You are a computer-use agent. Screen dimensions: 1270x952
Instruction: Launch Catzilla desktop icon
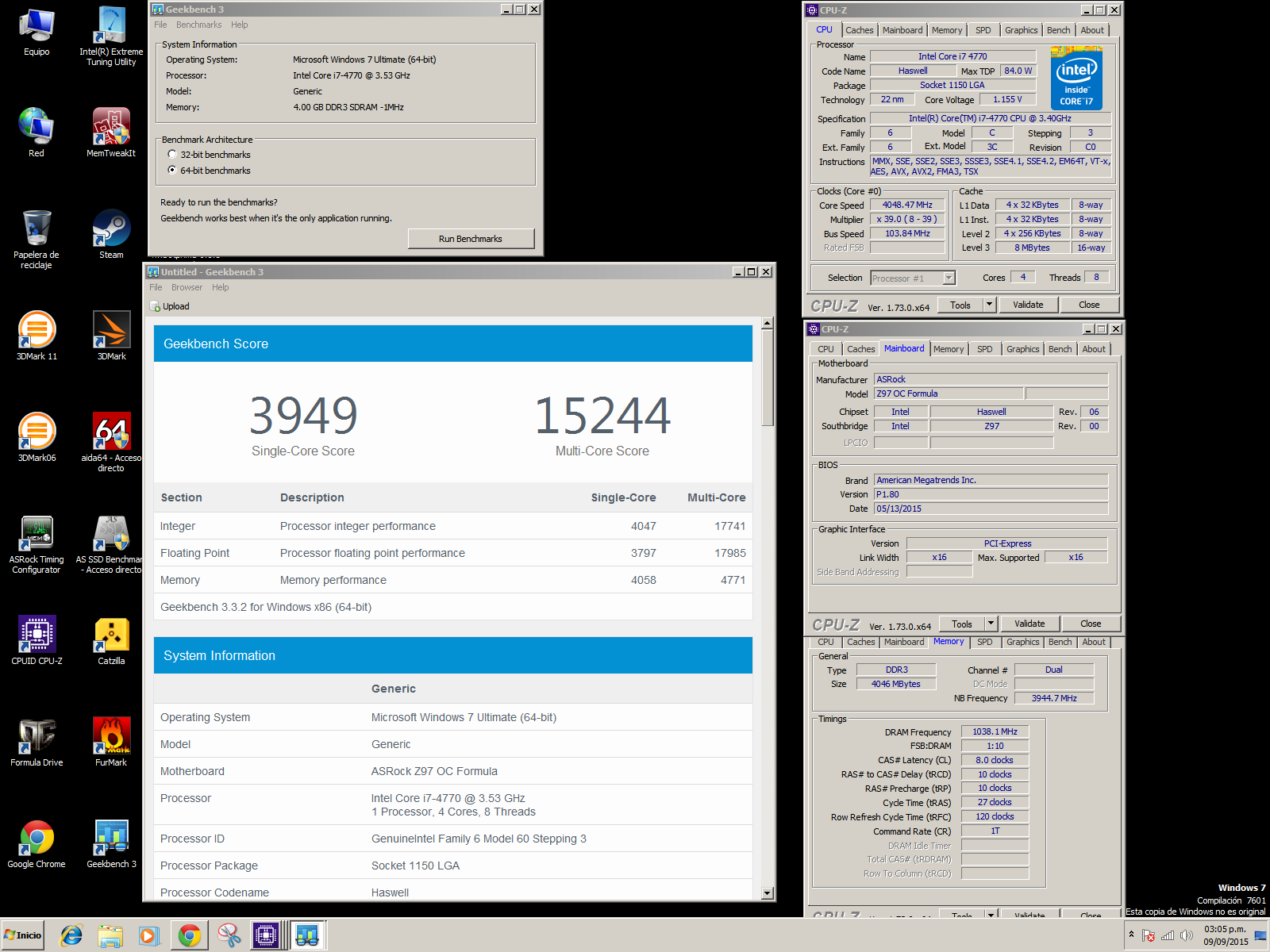tap(111, 640)
